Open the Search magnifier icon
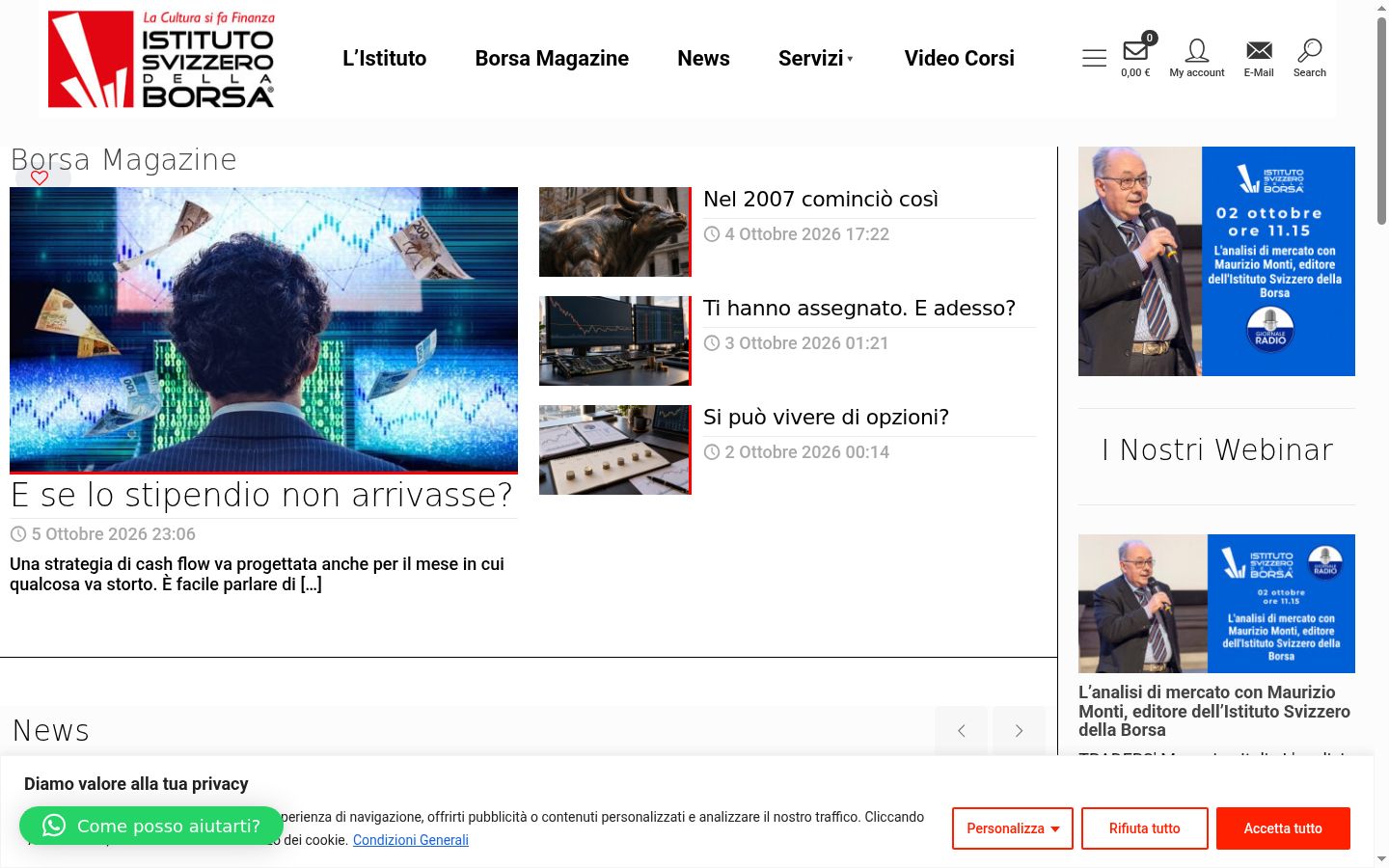1389x868 pixels. (1310, 58)
